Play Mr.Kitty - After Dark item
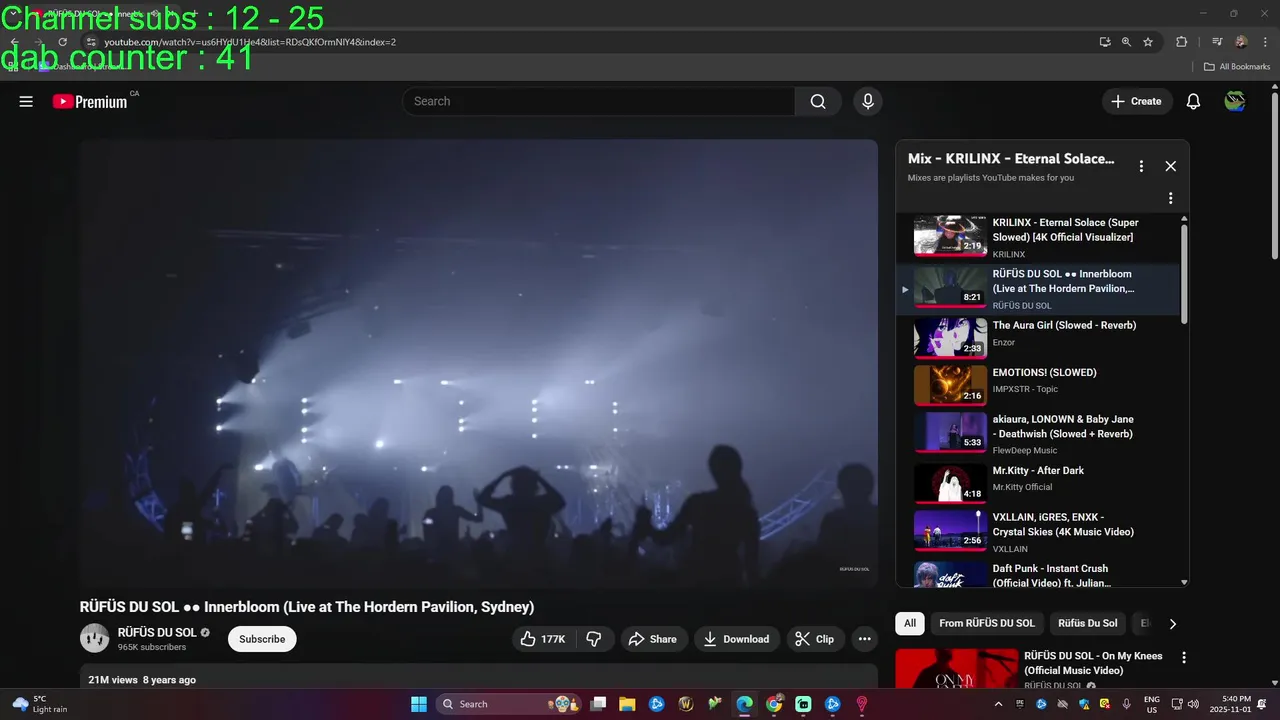Screen dimensions: 1280x720 [1040, 482]
